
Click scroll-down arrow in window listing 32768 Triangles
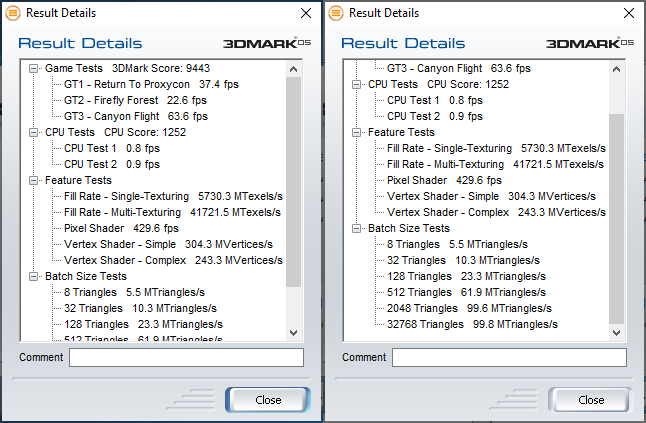tap(616, 333)
